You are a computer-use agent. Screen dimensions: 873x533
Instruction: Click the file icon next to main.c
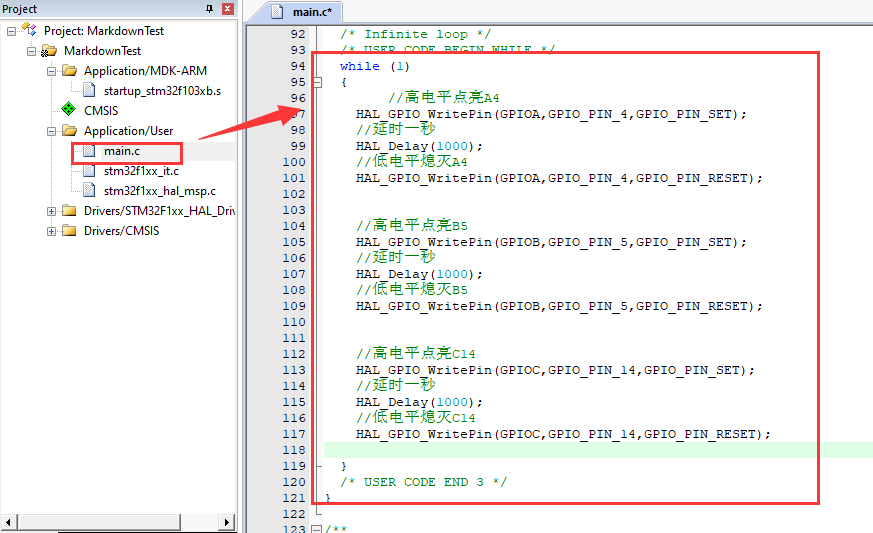[x=89, y=151]
